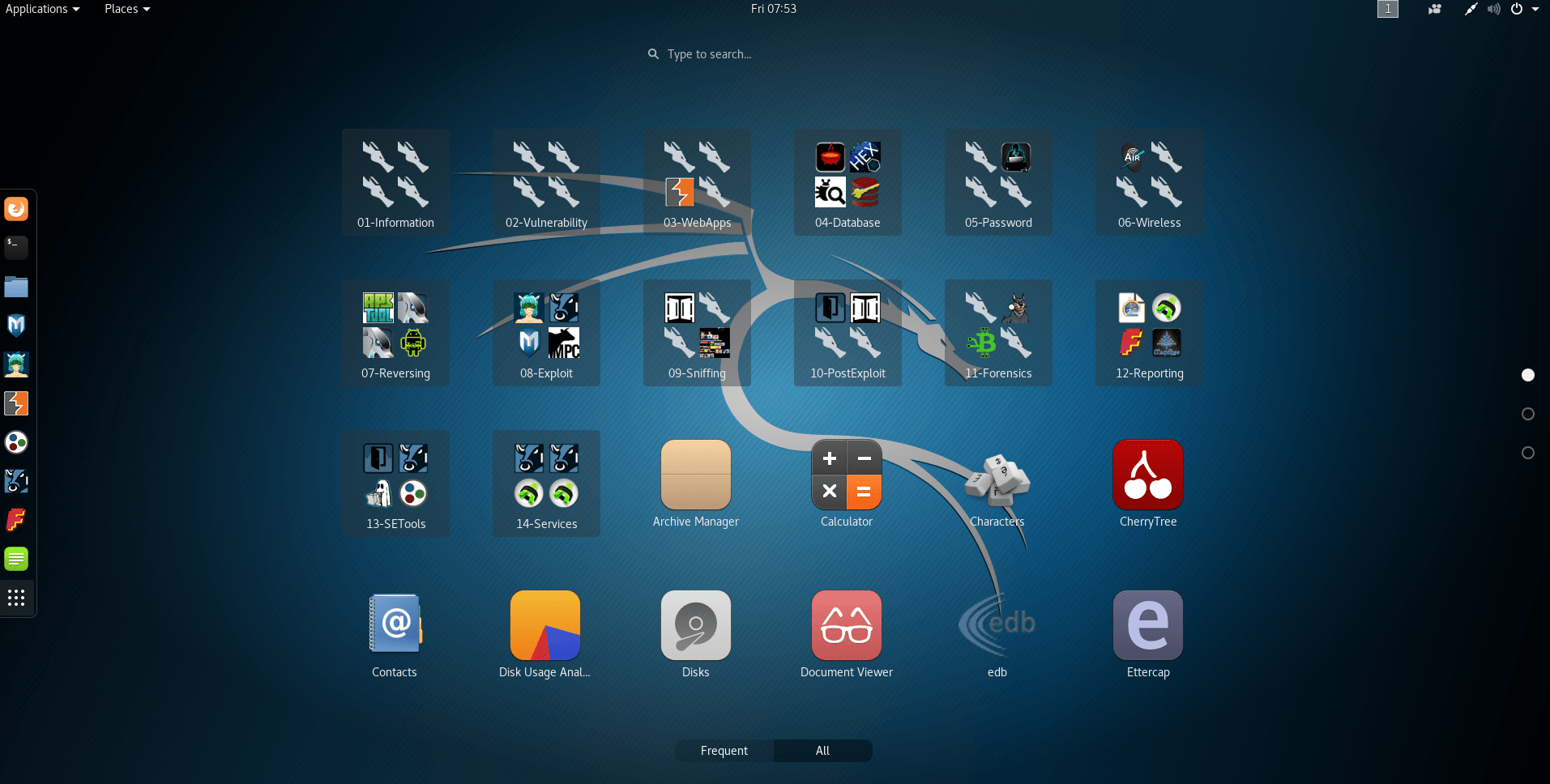Open the 11-Forensics folder
Screen dimensions: 1550x784
point(998,333)
